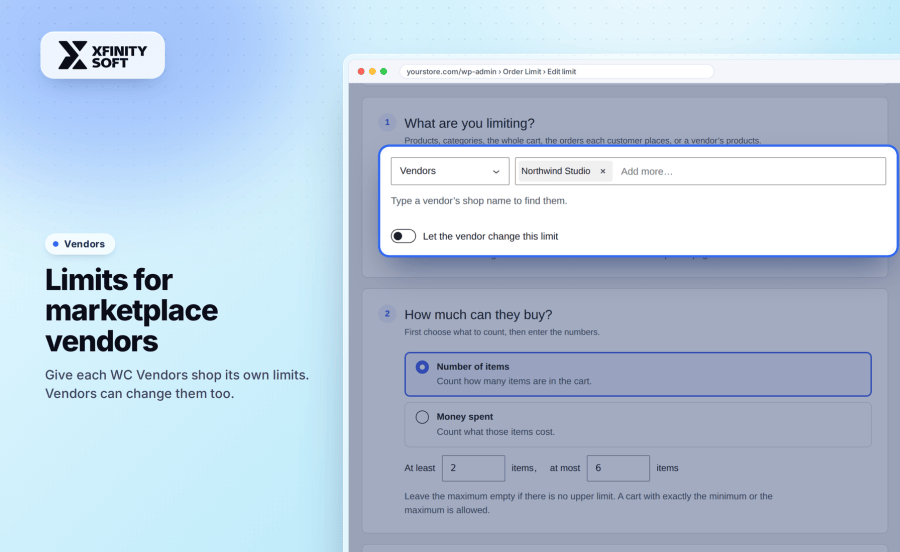
Task: Click the green window maximize dot
Action: [x=383, y=72]
